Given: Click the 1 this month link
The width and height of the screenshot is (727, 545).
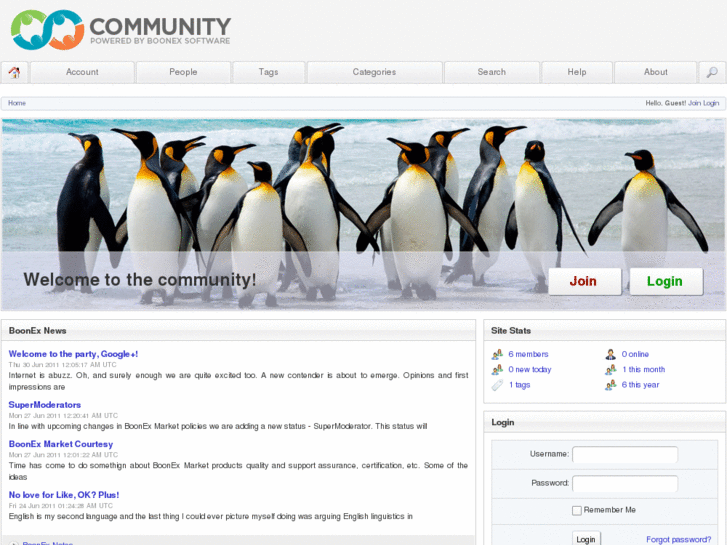Looking at the screenshot, I should click(644, 370).
